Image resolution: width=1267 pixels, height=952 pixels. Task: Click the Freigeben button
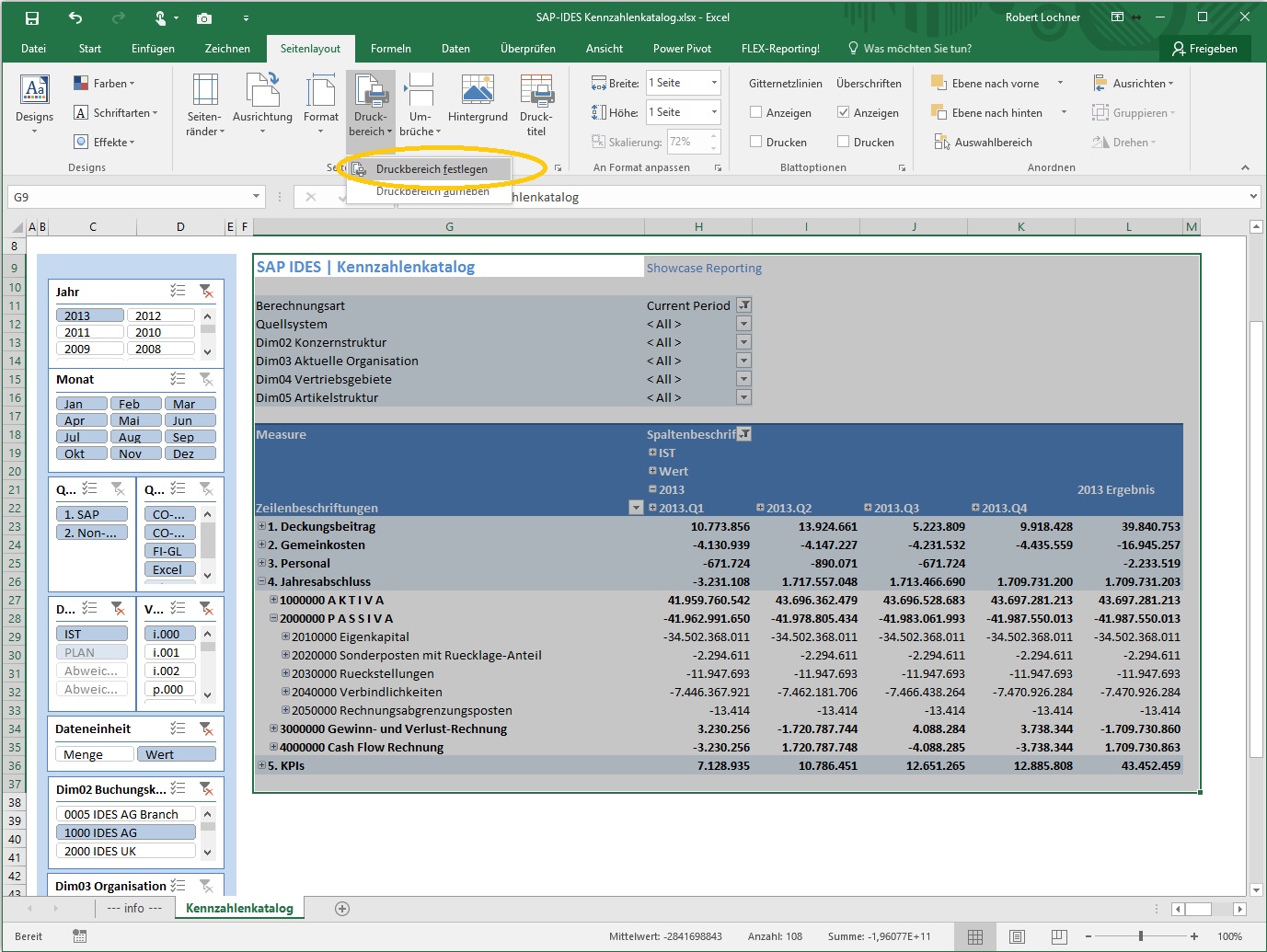click(1205, 48)
